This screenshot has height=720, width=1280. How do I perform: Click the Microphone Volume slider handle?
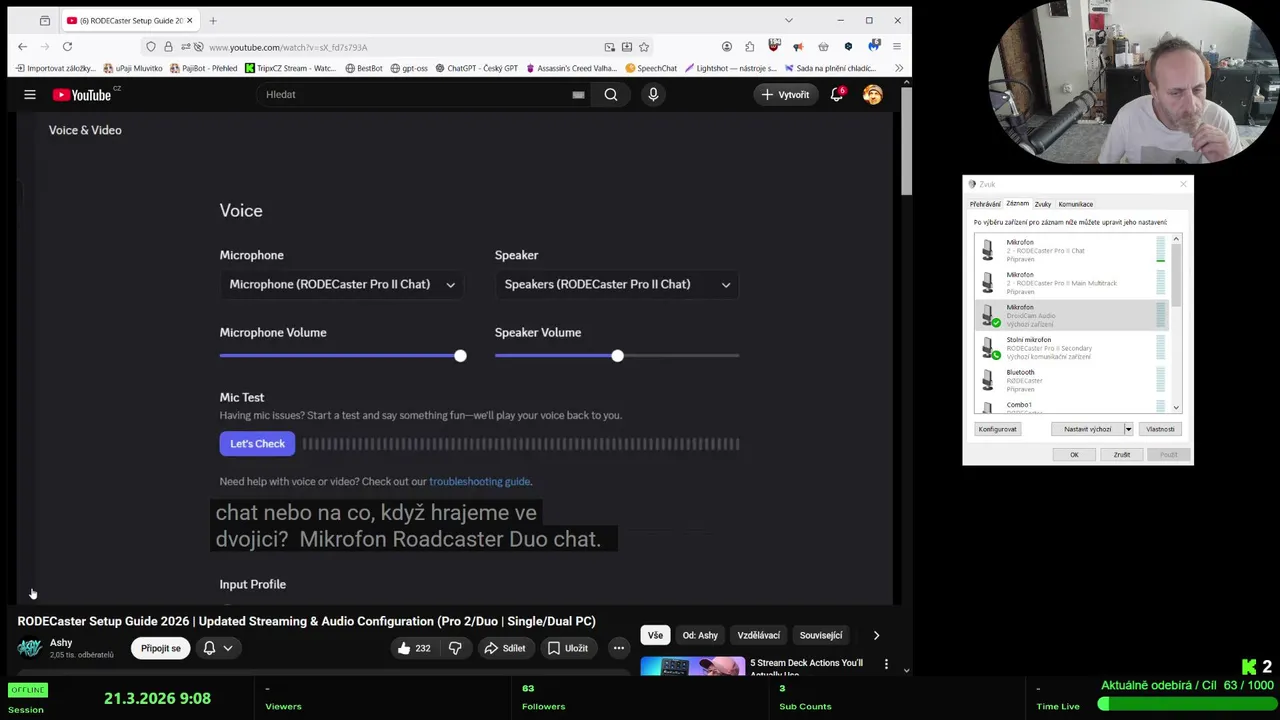click(460, 356)
